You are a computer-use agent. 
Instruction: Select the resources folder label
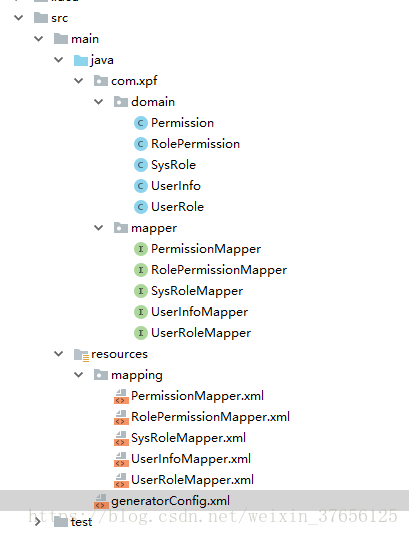119,354
